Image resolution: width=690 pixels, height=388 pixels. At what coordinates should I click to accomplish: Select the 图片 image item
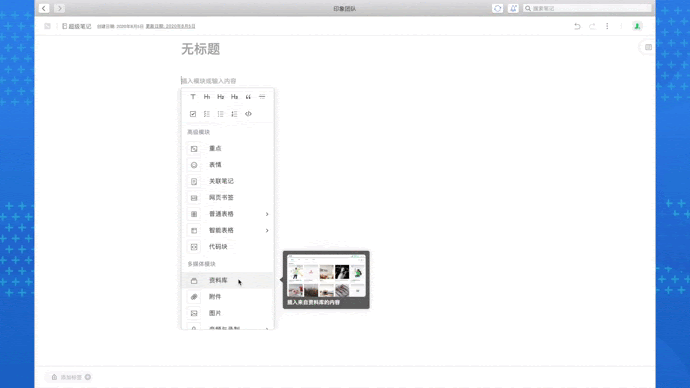click(228, 313)
